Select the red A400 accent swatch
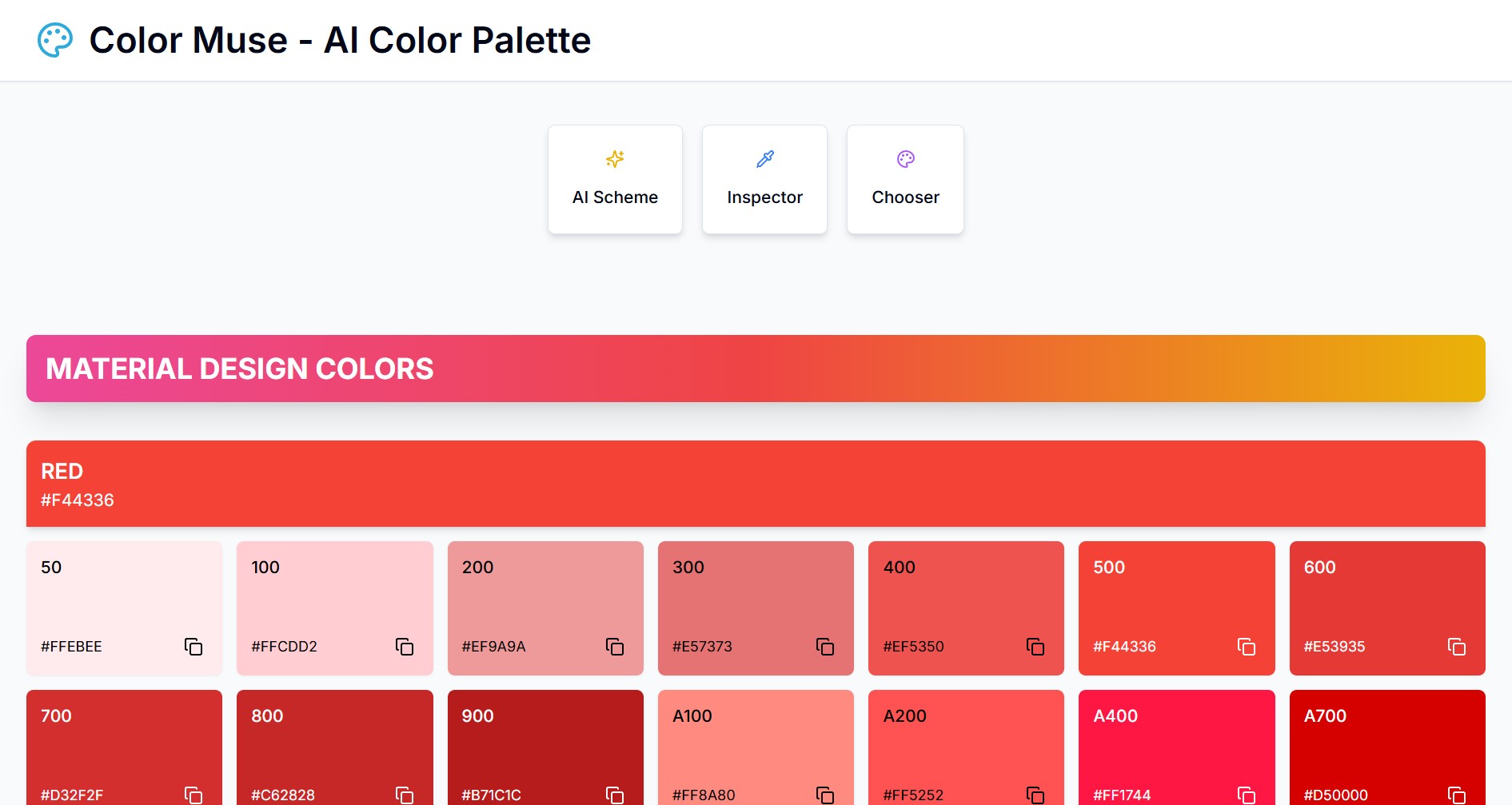The image size is (1512, 805). [1177, 747]
